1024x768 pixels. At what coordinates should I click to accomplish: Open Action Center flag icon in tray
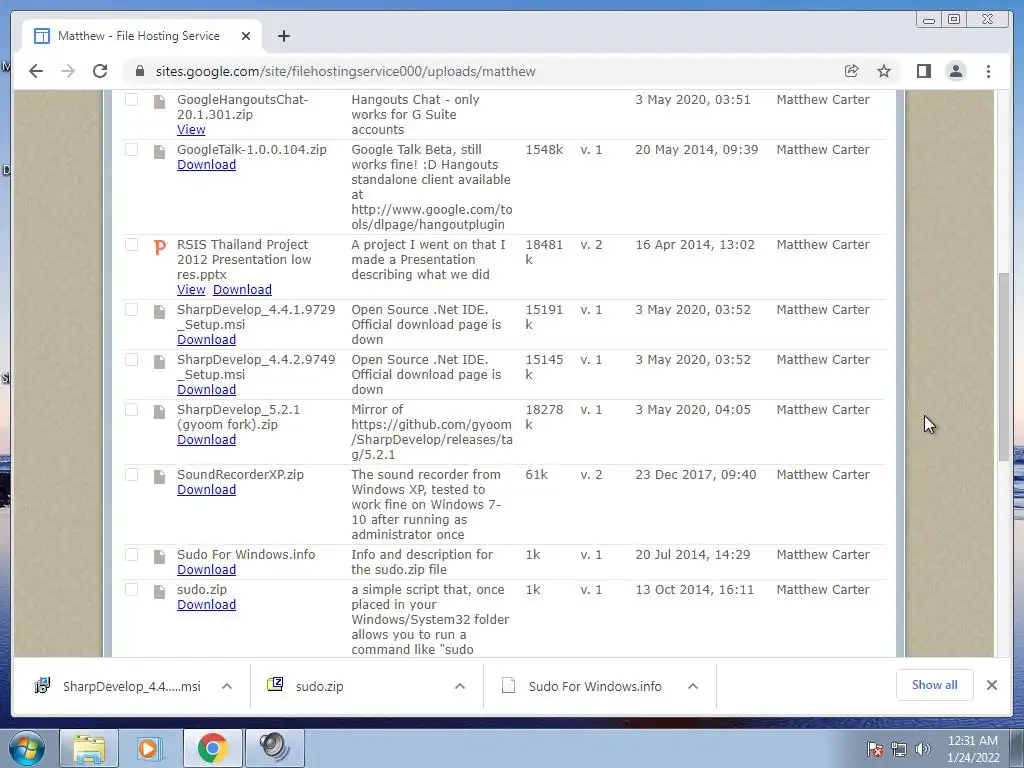875,749
